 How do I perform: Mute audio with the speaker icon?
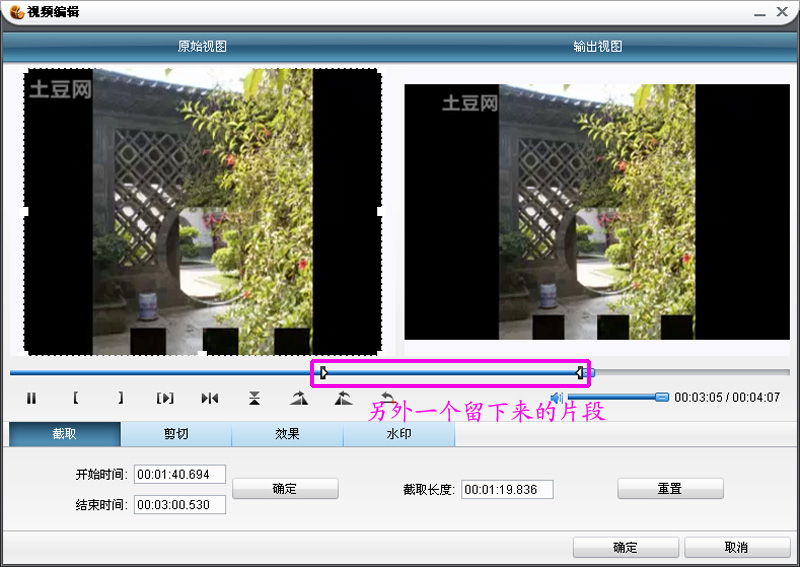557,397
